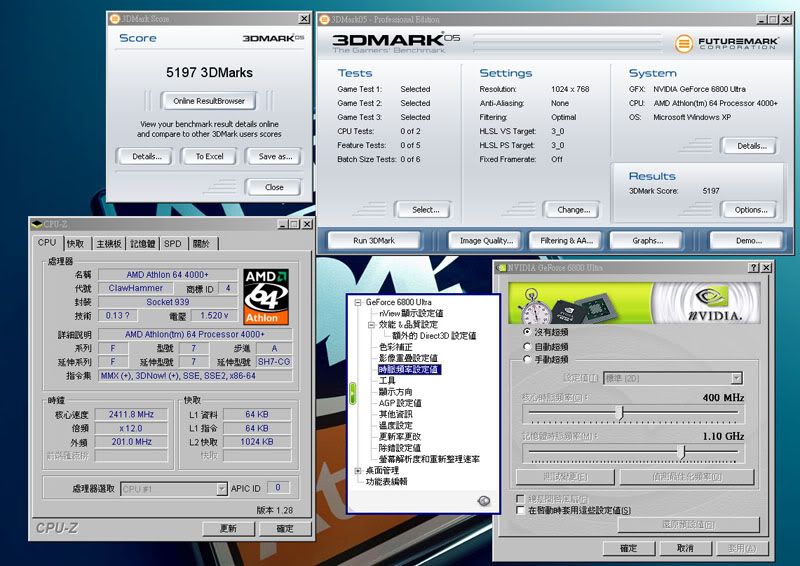Click 取消 in the NVIDIA dialog
The height and width of the screenshot is (566, 800).
click(685, 548)
